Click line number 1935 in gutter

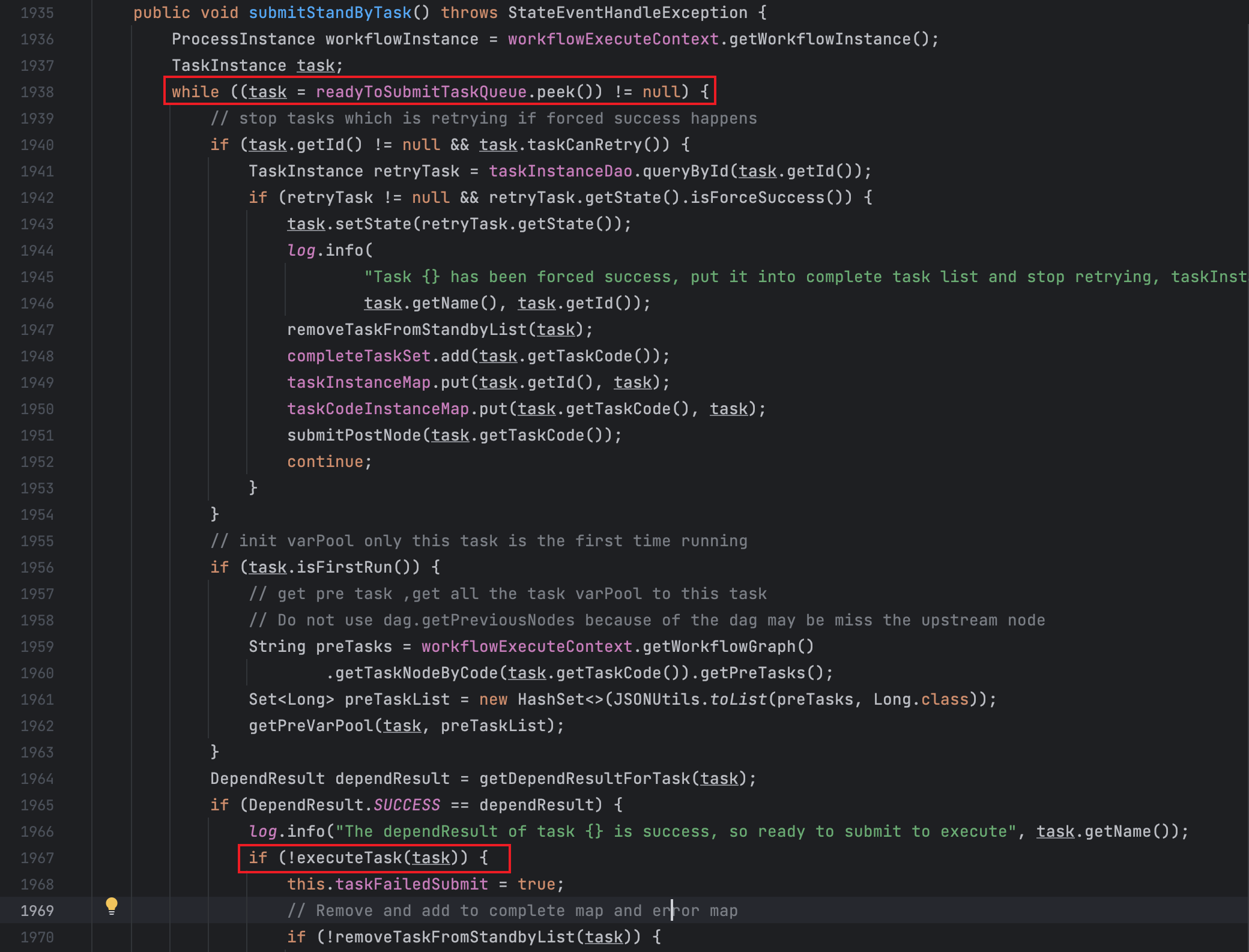point(37,13)
